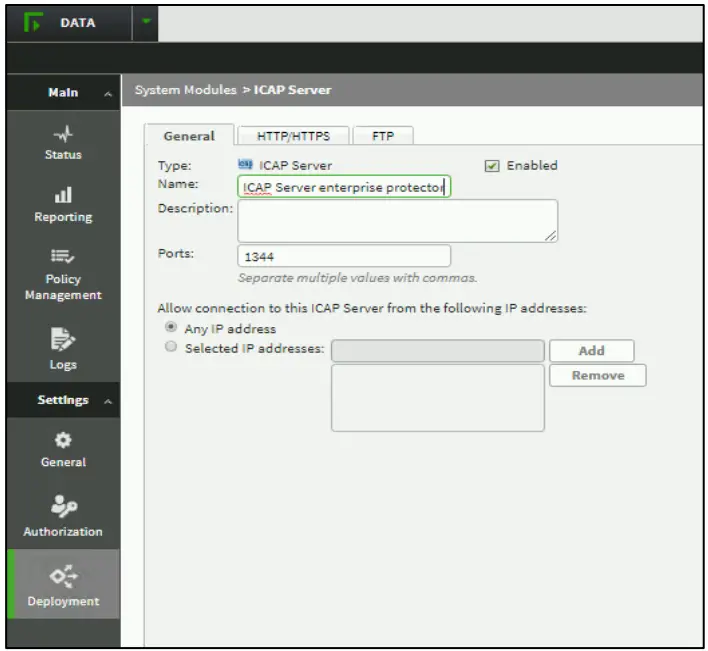Open the General settings gear icon
Image resolution: width=708 pixels, height=651 pixels.
[x=63, y=440]
